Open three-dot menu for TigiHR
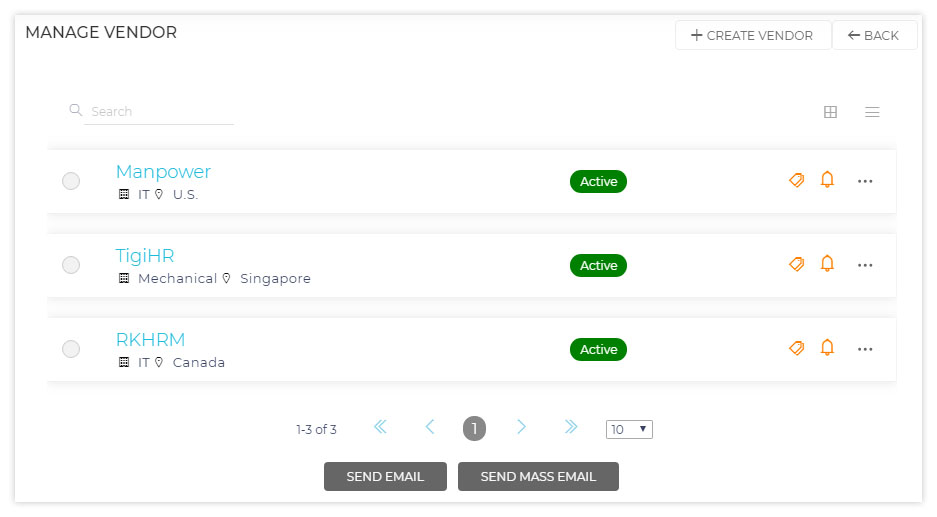 click(865, 265)
